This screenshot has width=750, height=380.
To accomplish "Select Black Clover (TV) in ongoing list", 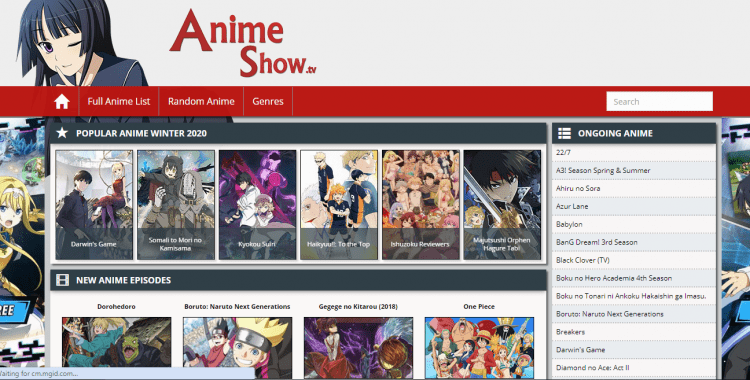I will pyautogui.click(x=634, y=260).
